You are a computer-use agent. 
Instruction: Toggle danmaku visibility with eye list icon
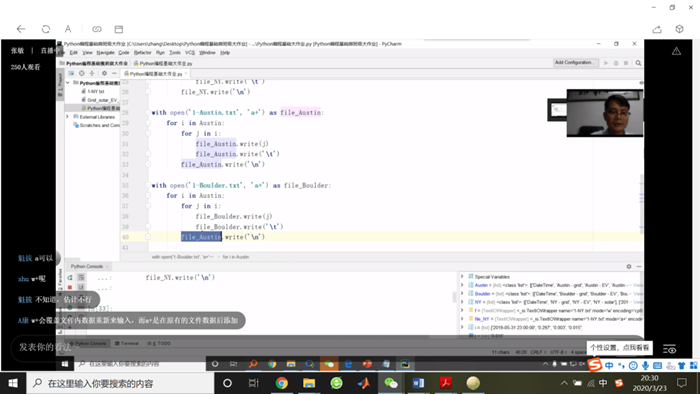tap(669, 349)
